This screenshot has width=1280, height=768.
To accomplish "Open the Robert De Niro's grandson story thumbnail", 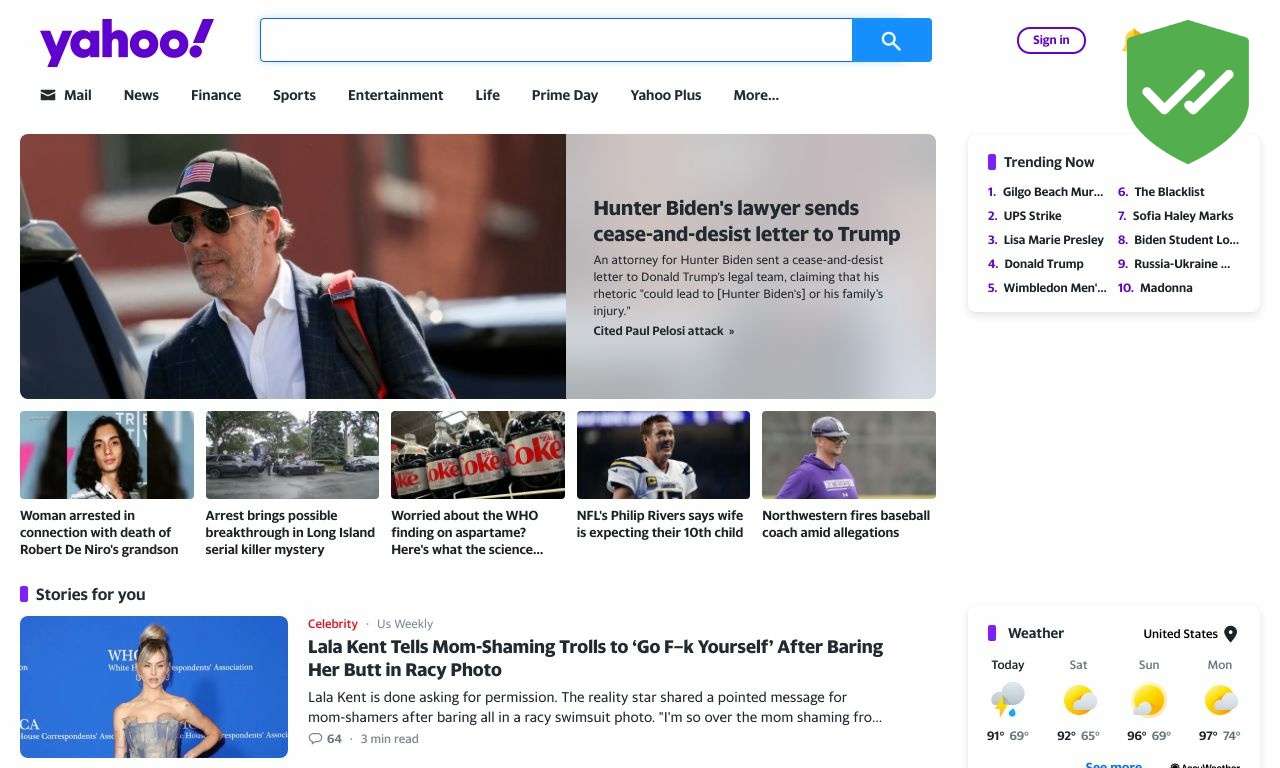I will point(107,455).
